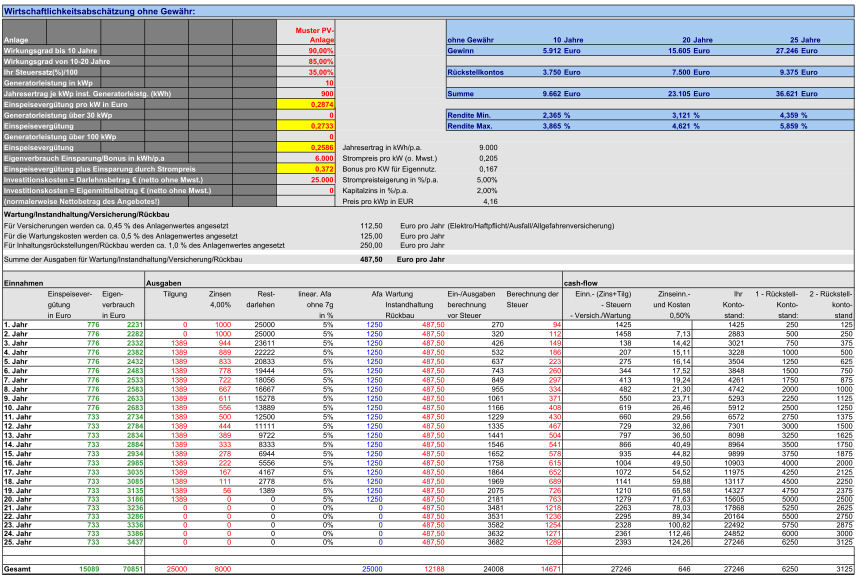
Task: Click the Gewinn 25 Jahre value 27.246 Euro
Action: (x=797, y=49)
